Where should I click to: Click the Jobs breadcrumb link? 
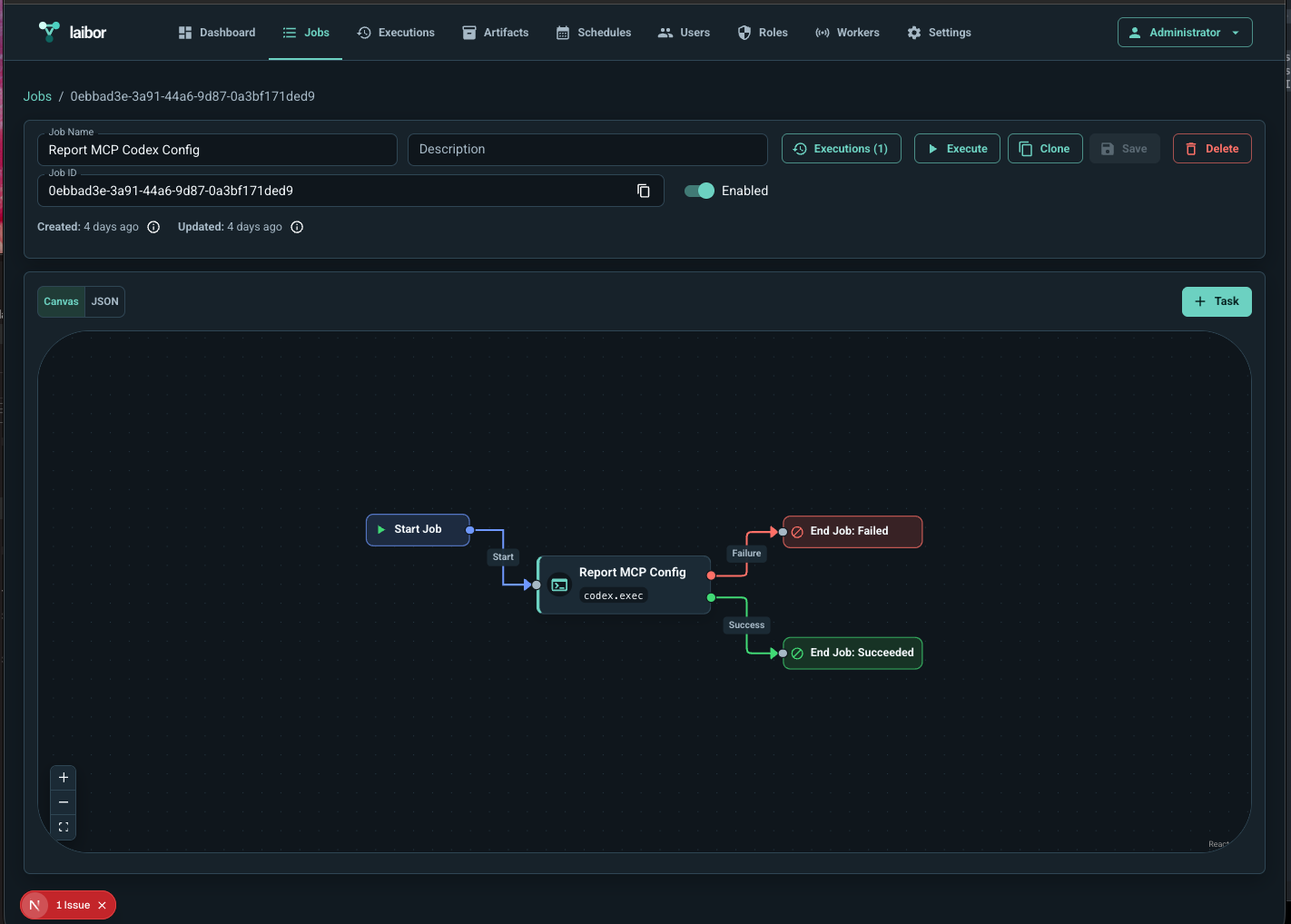click(x=37, y=96)
